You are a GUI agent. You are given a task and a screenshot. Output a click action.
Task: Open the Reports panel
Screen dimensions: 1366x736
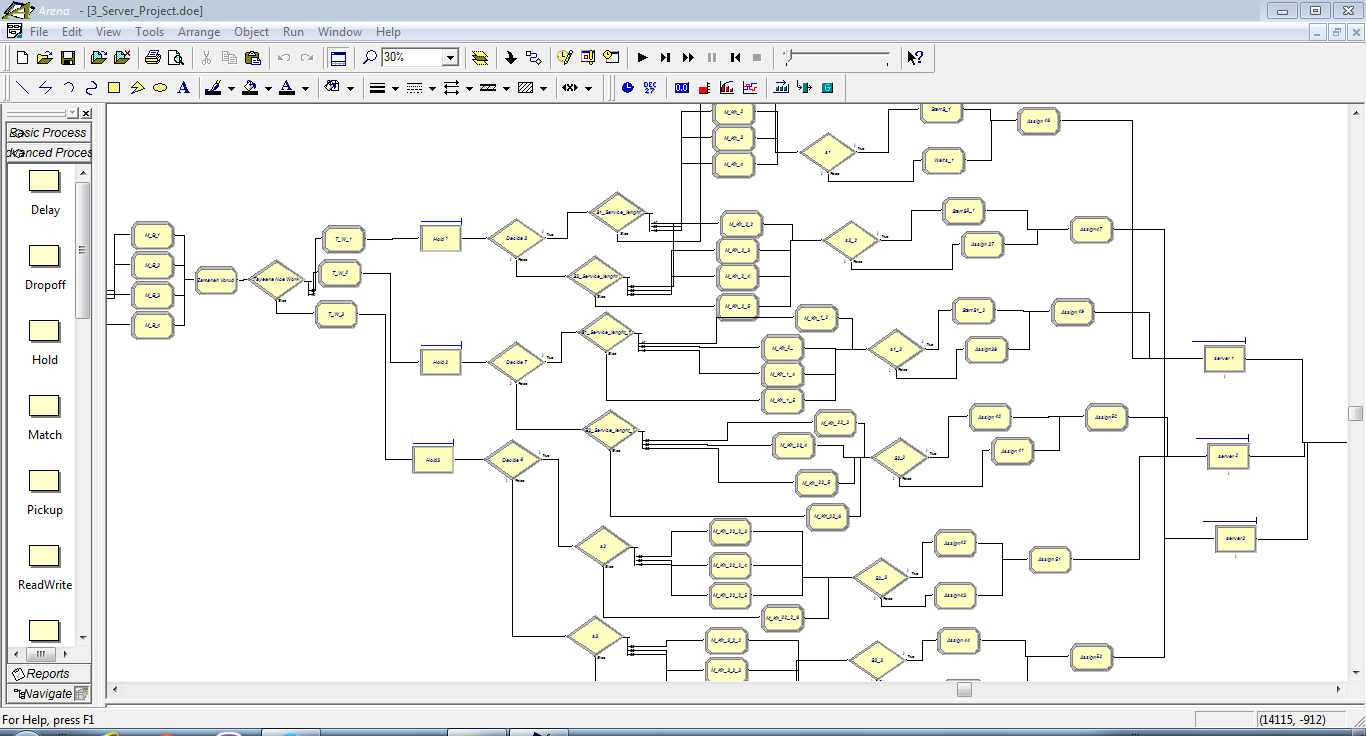point(48,673)
